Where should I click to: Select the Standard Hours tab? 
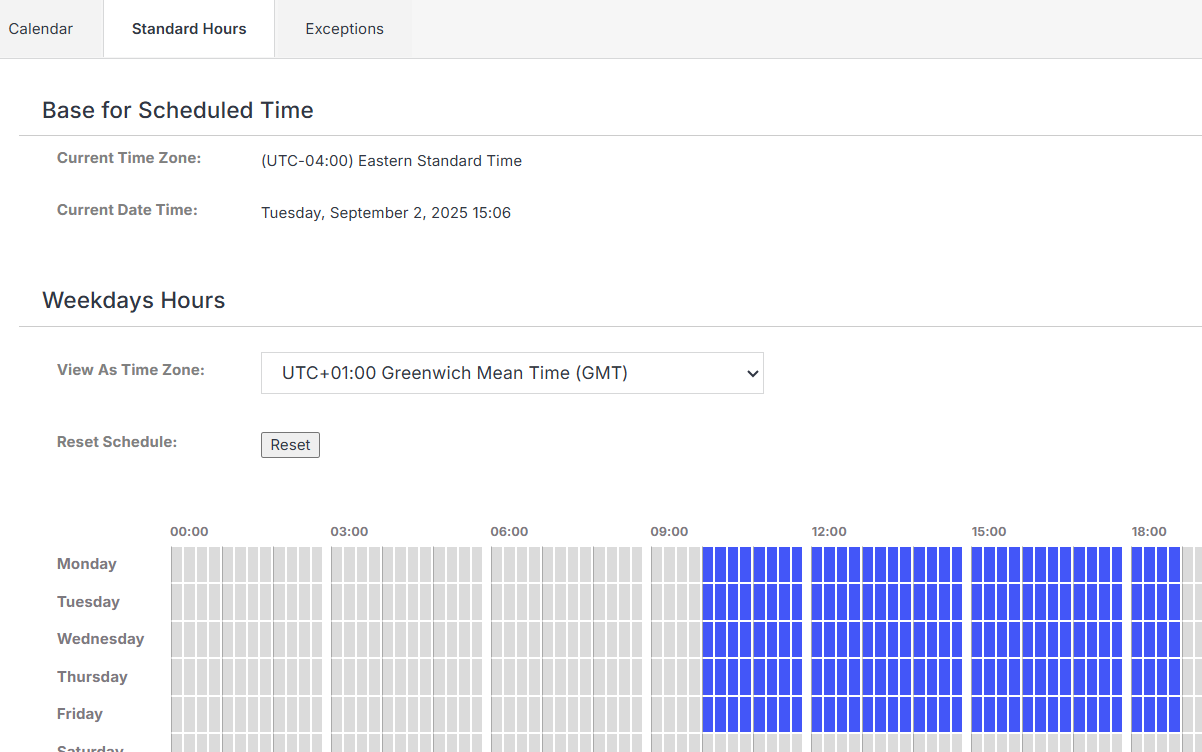[x=189, y=29]
